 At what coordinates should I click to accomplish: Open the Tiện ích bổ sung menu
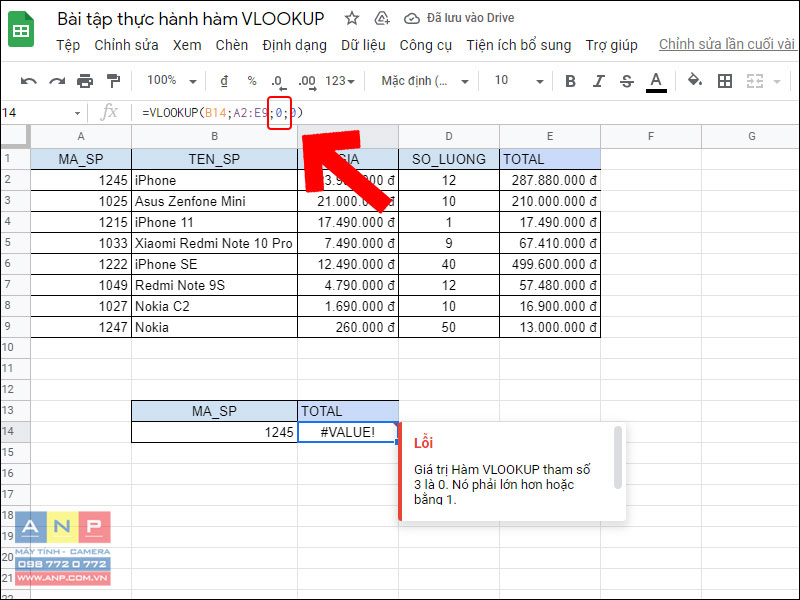pyautogui.click(x=518, y=45)
